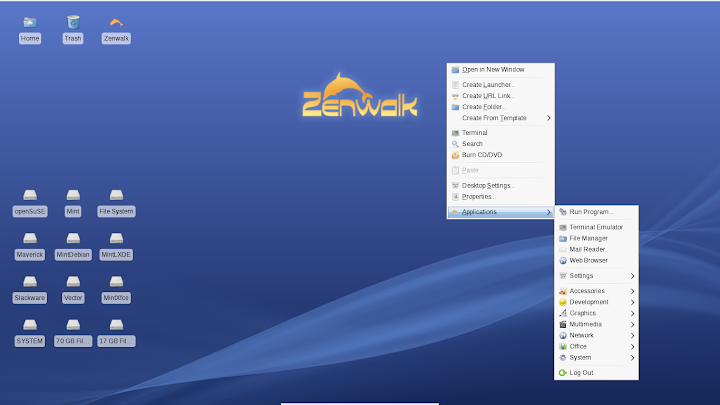Select the Maverick drive icon
The width and height of the screenshot is (720, 405).
click(x=30, y=238)
